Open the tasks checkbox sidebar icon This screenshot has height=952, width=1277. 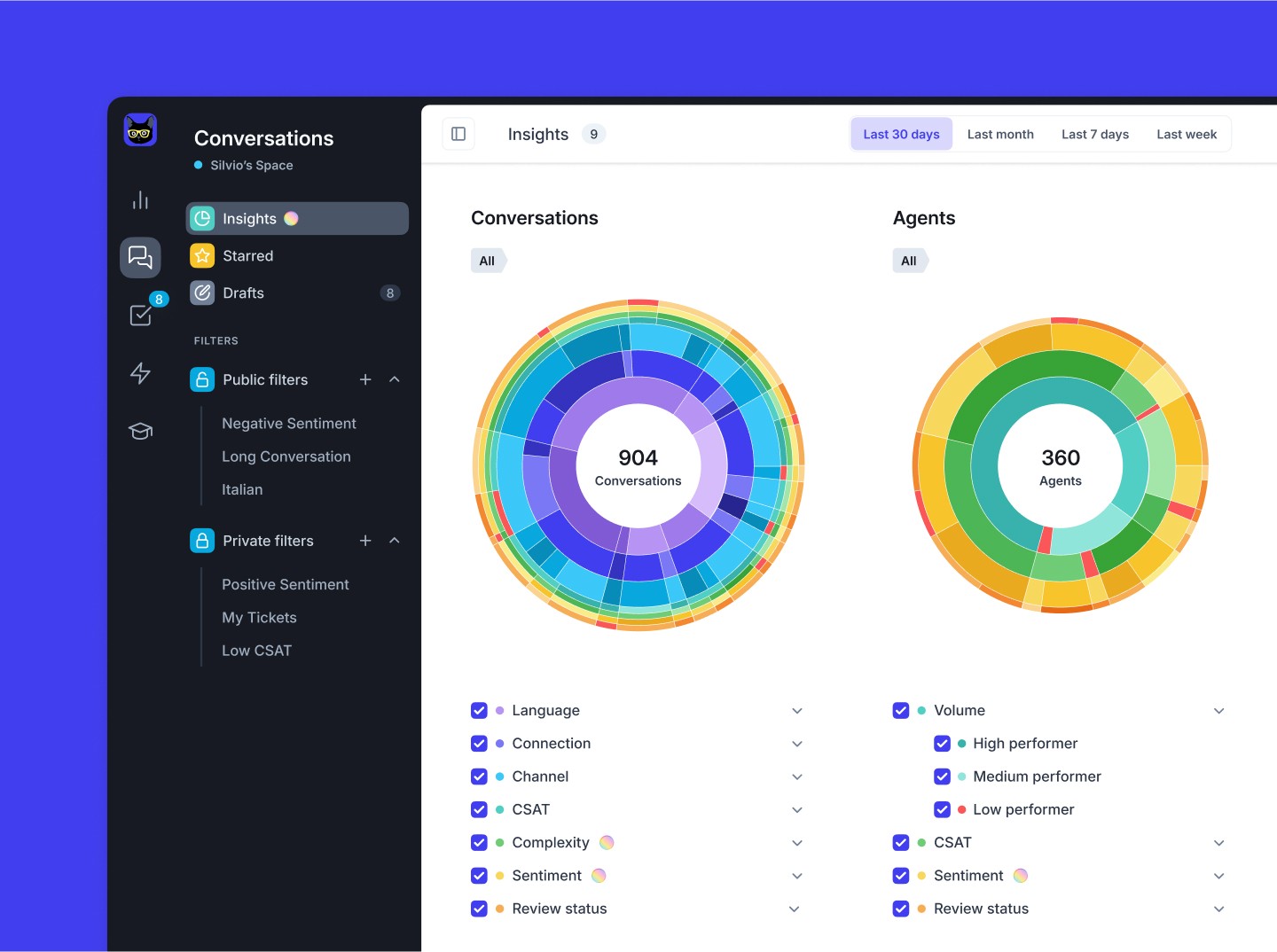coord(140,315)
